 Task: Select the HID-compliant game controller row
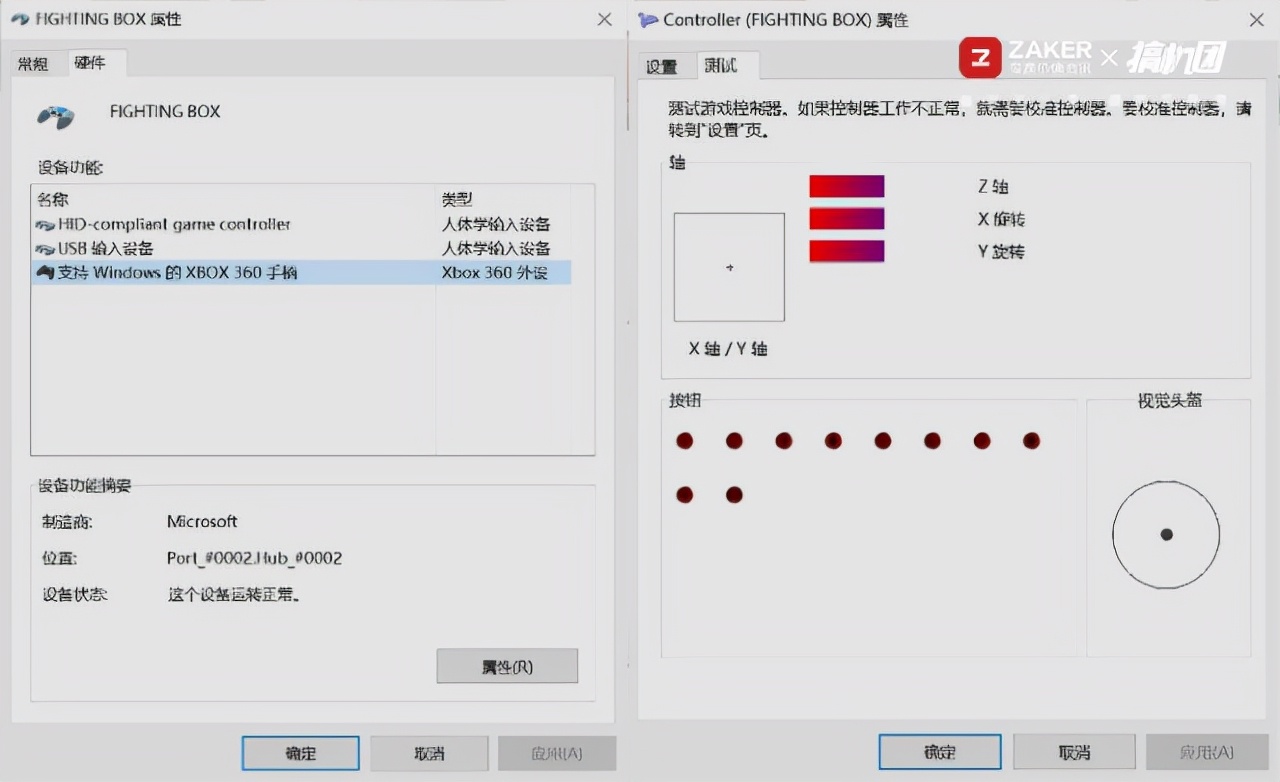[302, 225]
